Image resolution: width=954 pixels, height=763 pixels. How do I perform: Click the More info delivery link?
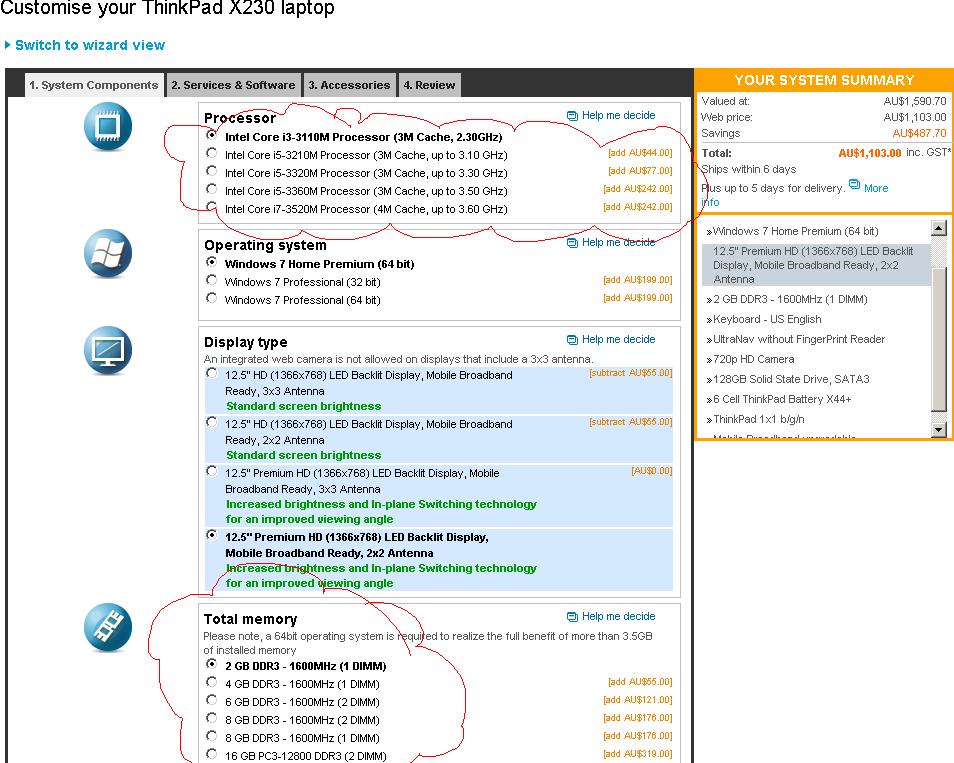point(875,188)
